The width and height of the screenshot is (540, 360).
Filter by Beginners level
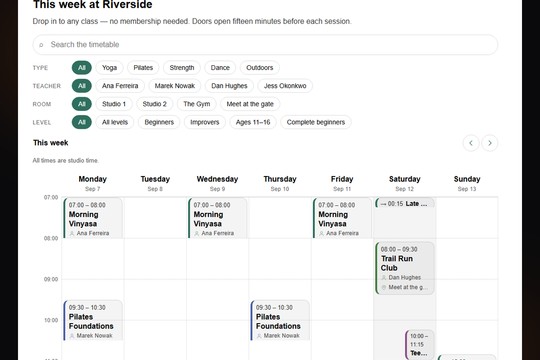(159, 122)
